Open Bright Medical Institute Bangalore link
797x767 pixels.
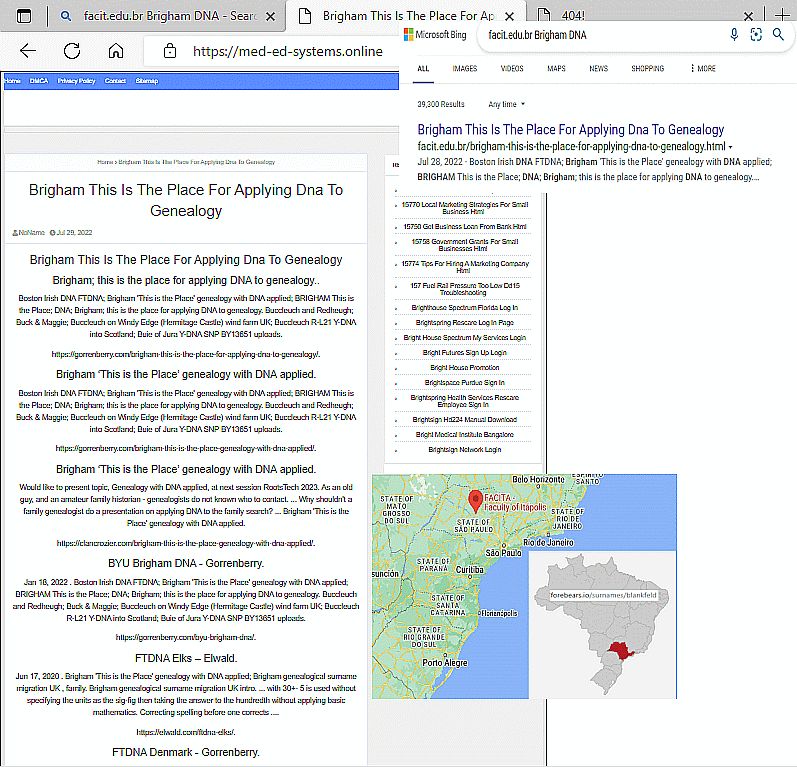click(x=465, y=435)
